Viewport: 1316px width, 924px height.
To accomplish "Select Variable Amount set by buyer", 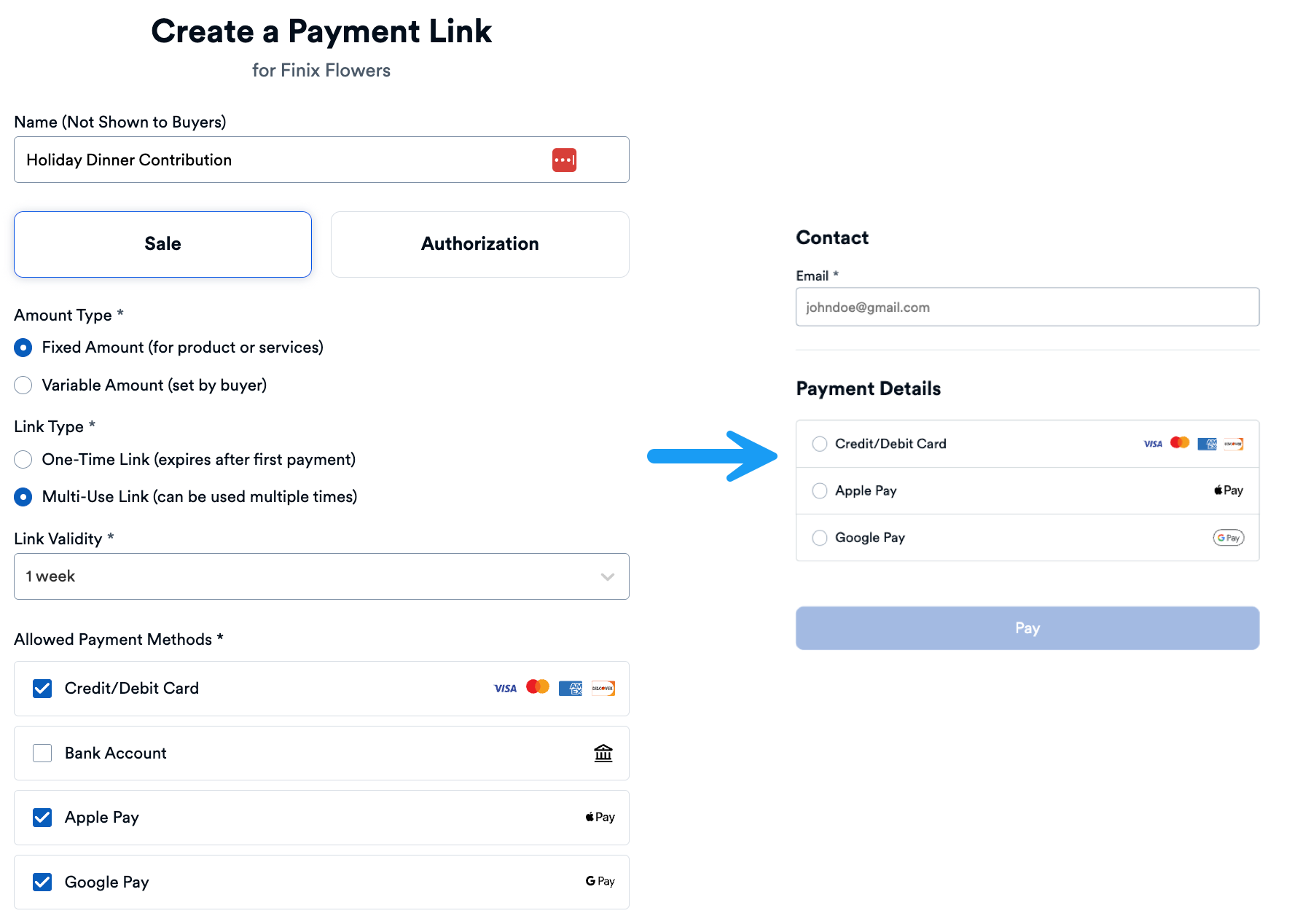I will click(x=23, y=385).
